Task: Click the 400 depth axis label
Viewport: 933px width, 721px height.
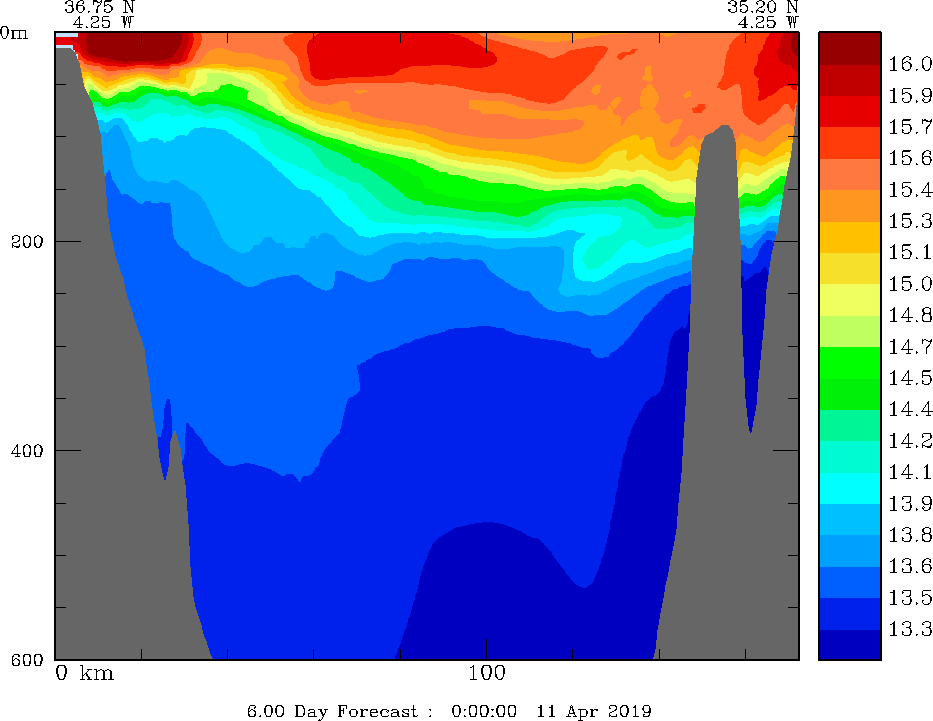Action: 27,451
